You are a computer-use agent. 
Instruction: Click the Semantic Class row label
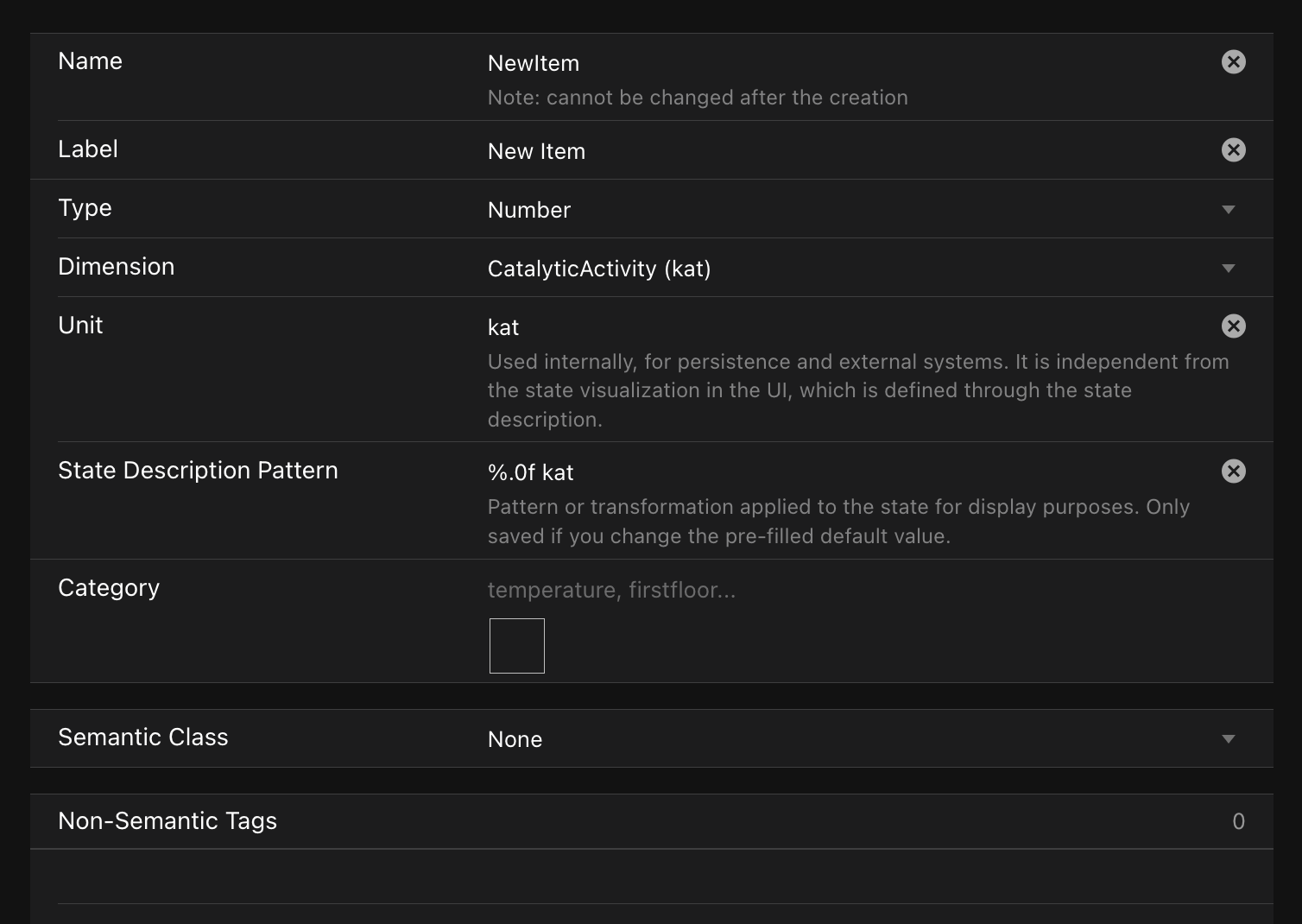click(143, 737)
